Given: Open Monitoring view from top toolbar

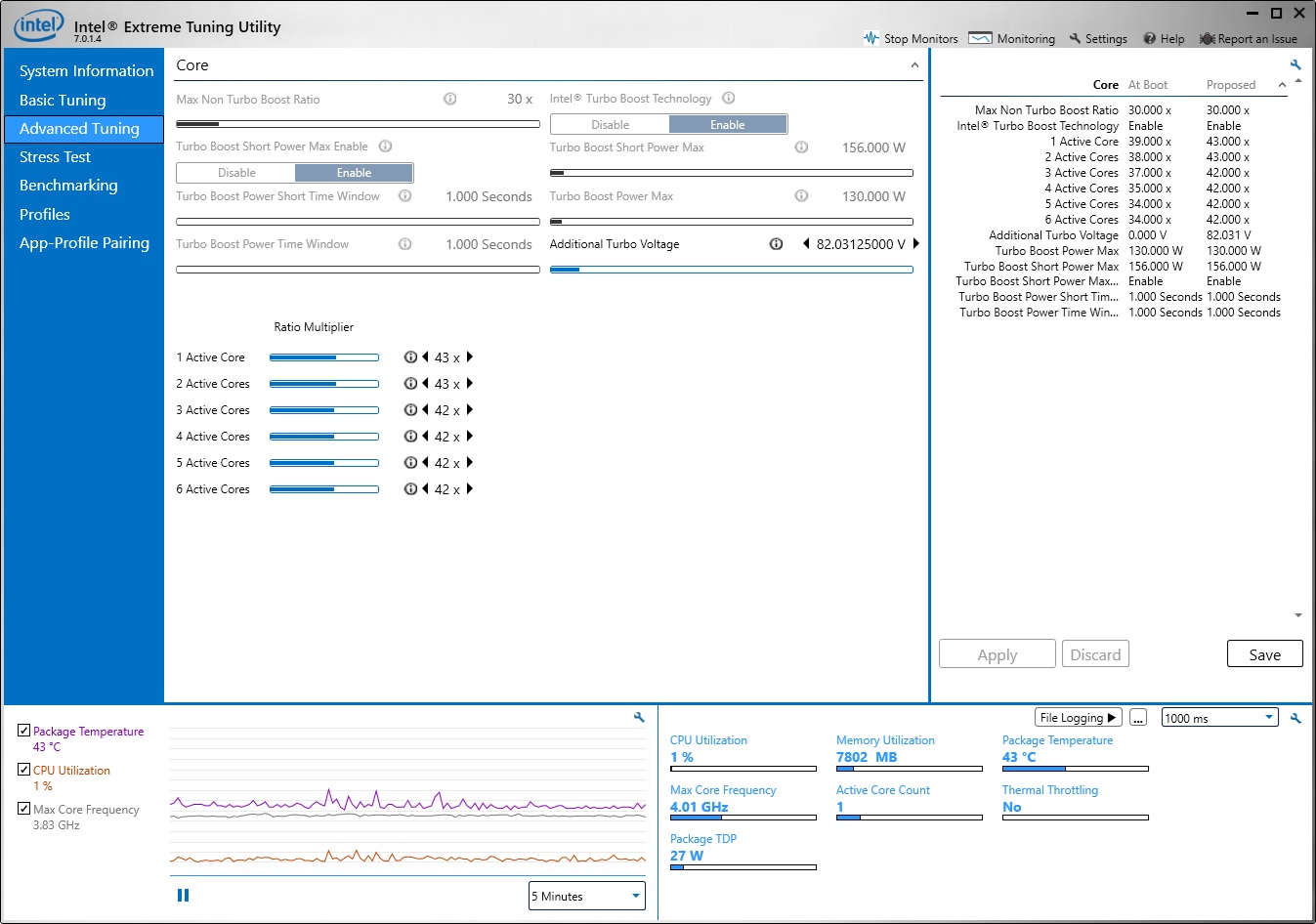Looking at the screenshot, I should click(x=1011, y=38).
